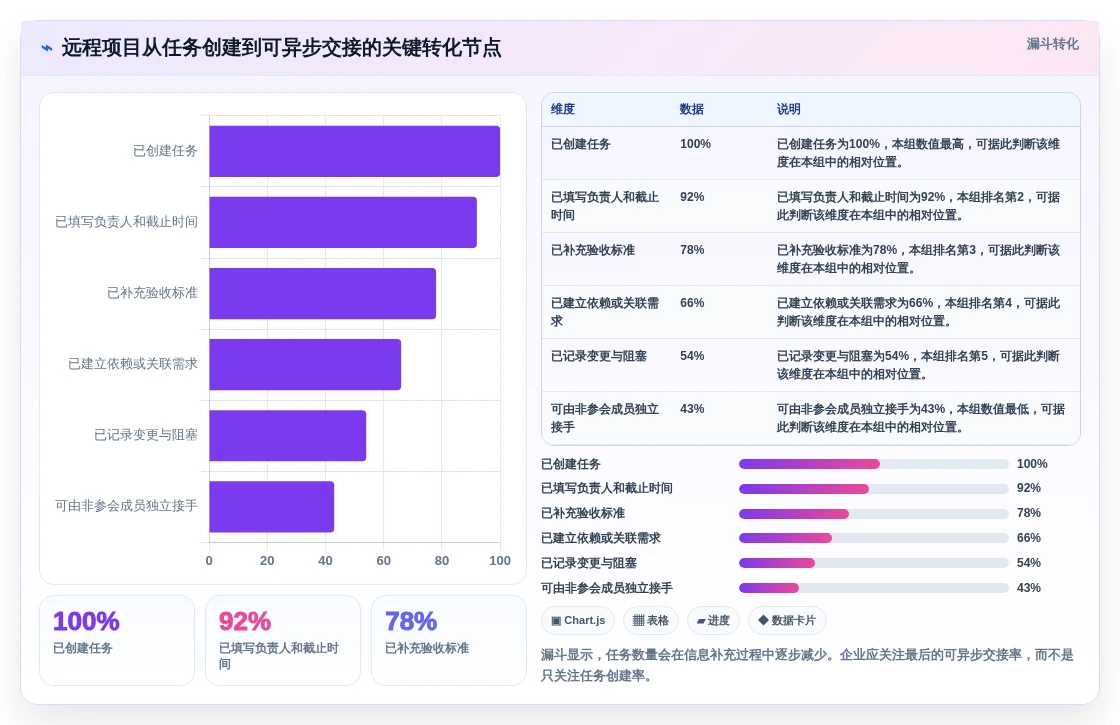Click the table row name 已建立依赖或关联需求
The width and height of the screenshot is (1120, 725).
(x=605, y=312)
